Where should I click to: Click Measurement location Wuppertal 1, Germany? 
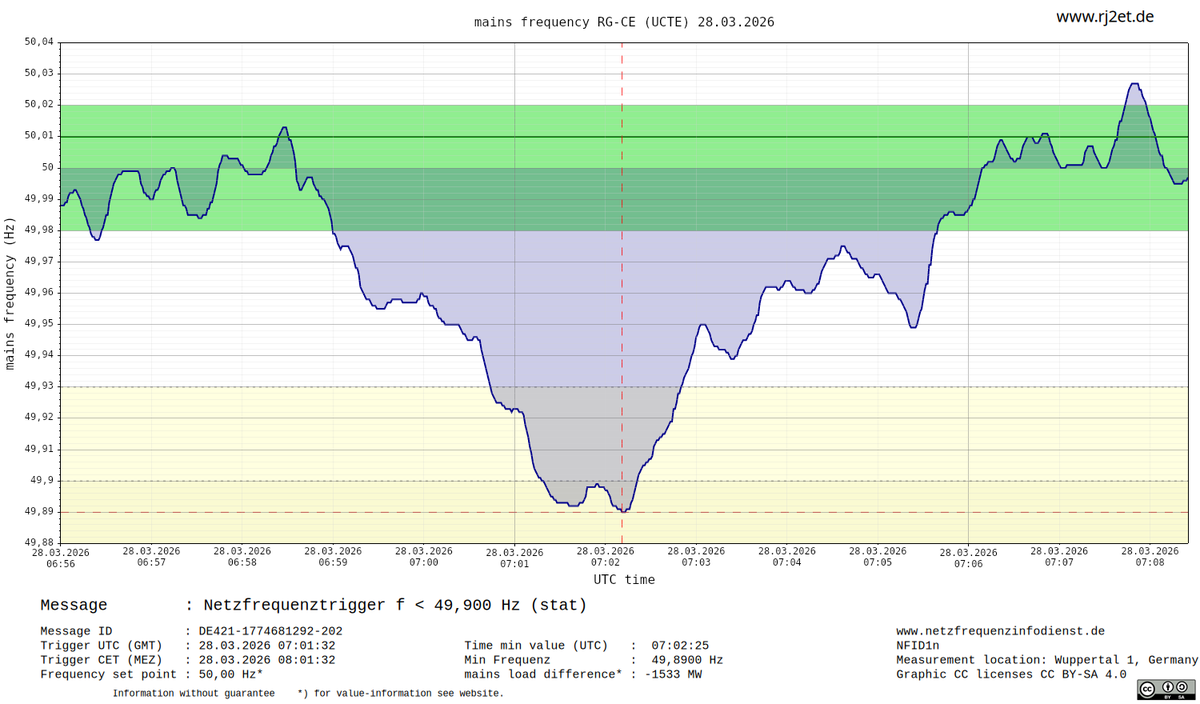pos(1047,660)
